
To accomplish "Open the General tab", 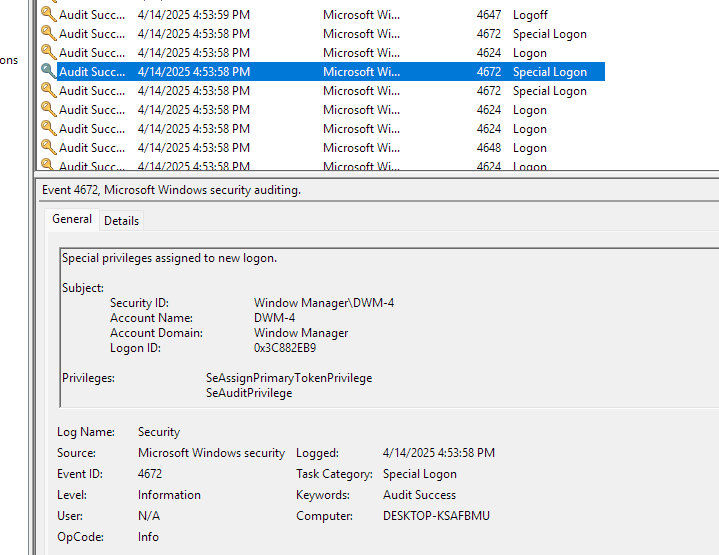I will tap(72, 219).
